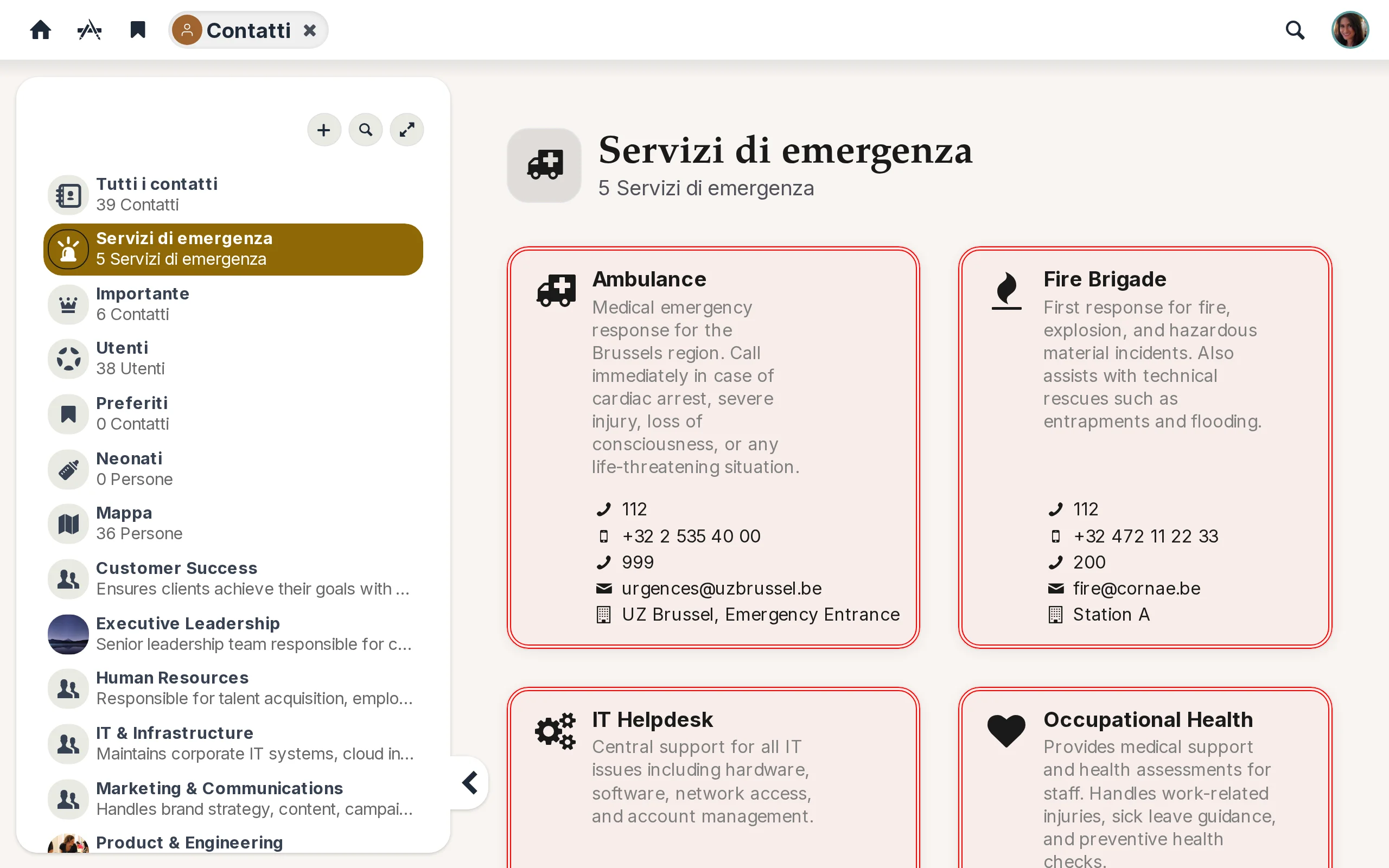1389x868 pixels.
Task: Open Station A location
Action: coord(1111,614)
